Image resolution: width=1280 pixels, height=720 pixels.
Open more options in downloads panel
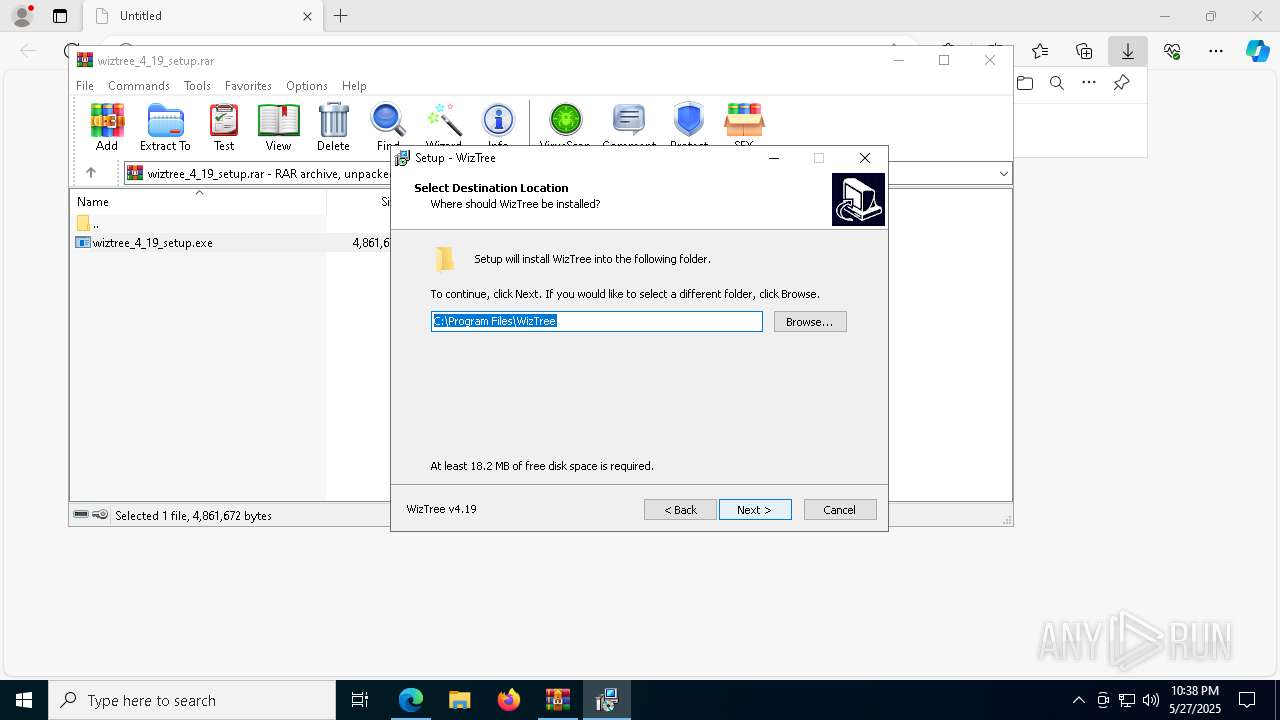[1089, 83]
